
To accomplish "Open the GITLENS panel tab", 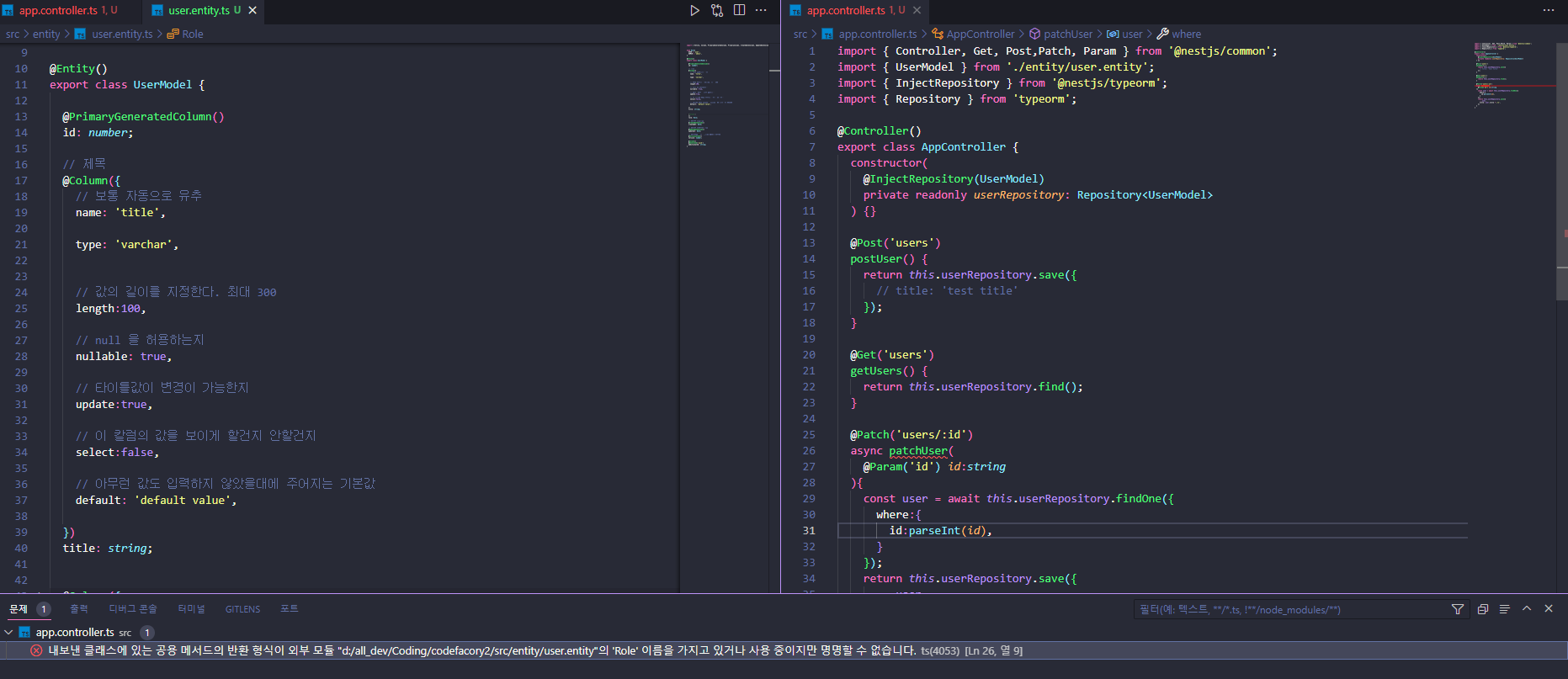I will 242,609.
